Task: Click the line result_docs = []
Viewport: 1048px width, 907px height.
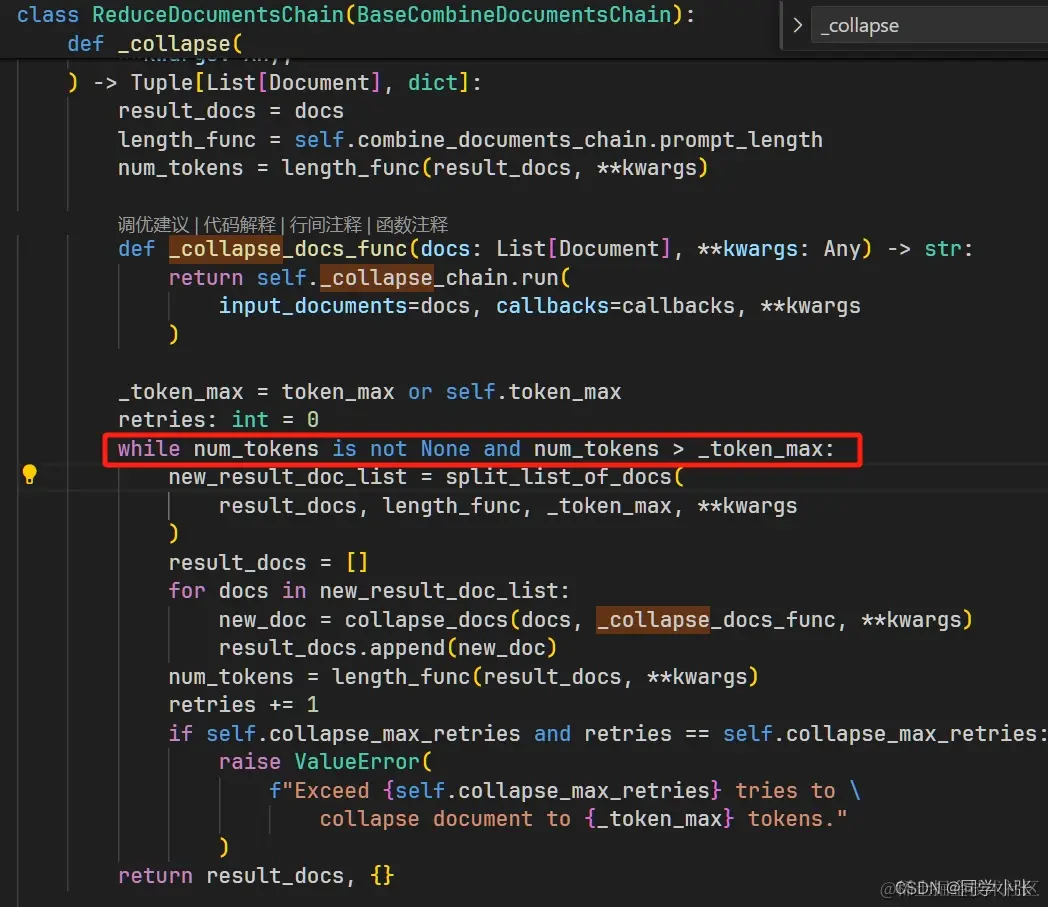Action: click(x=268, y=563)
